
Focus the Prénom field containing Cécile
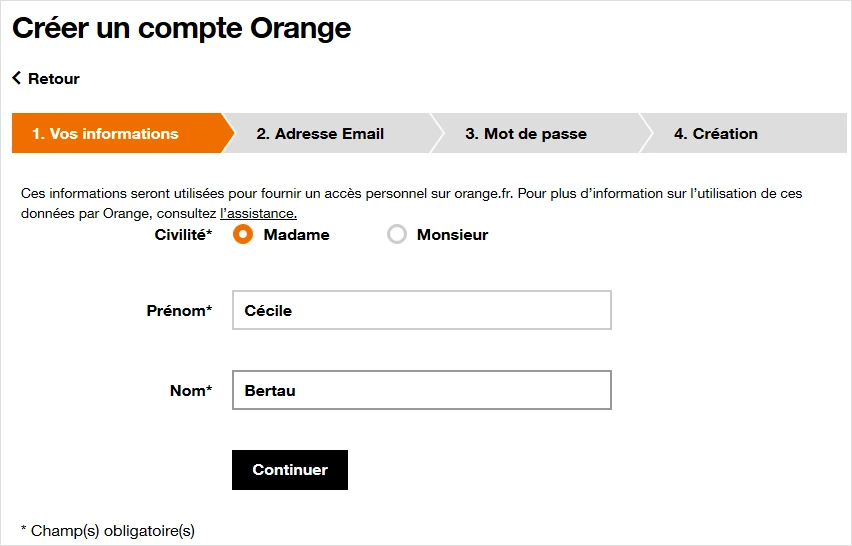click(421, 310)
